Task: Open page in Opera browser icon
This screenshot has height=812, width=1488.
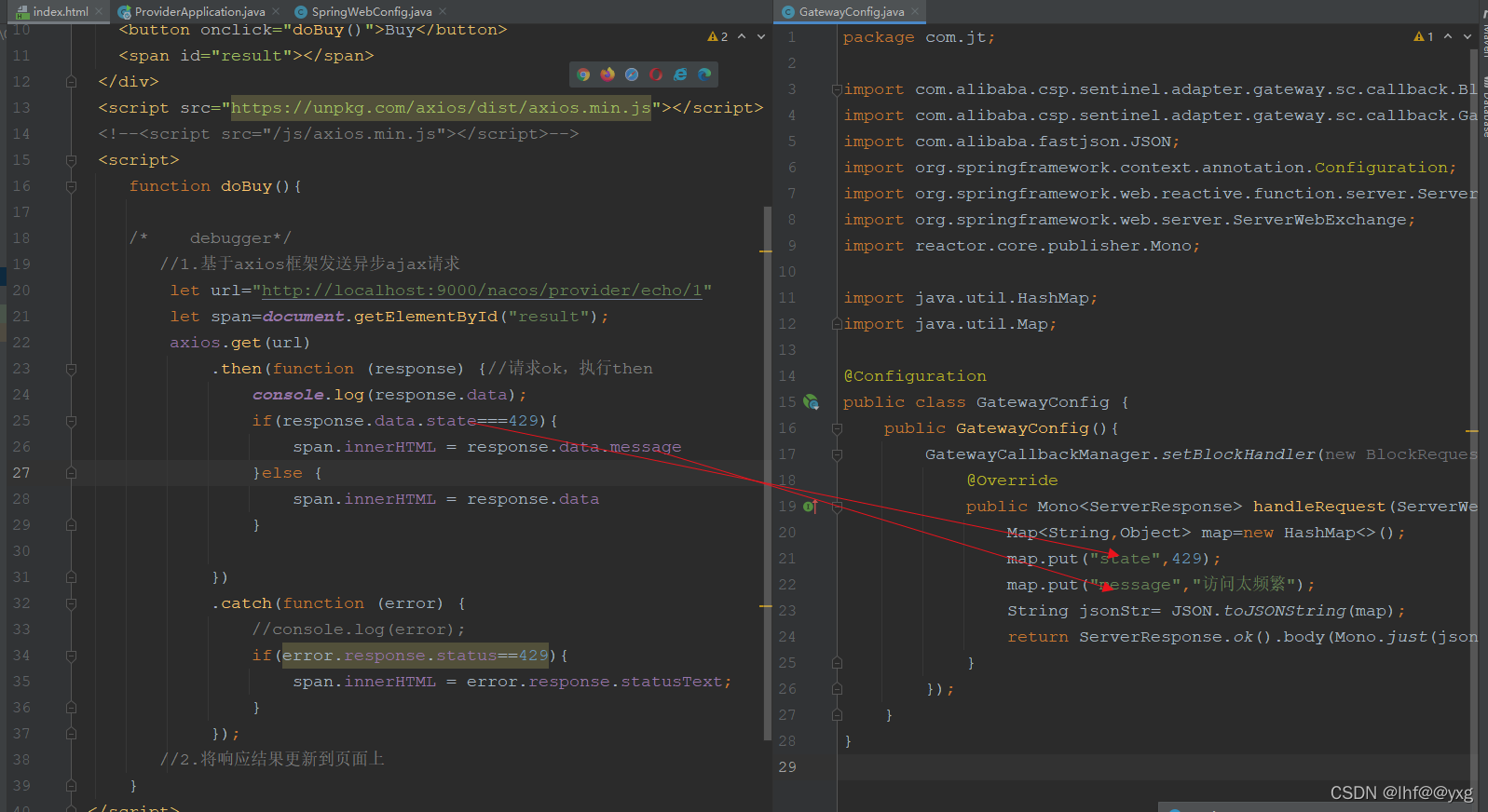Action: [656, 74]
